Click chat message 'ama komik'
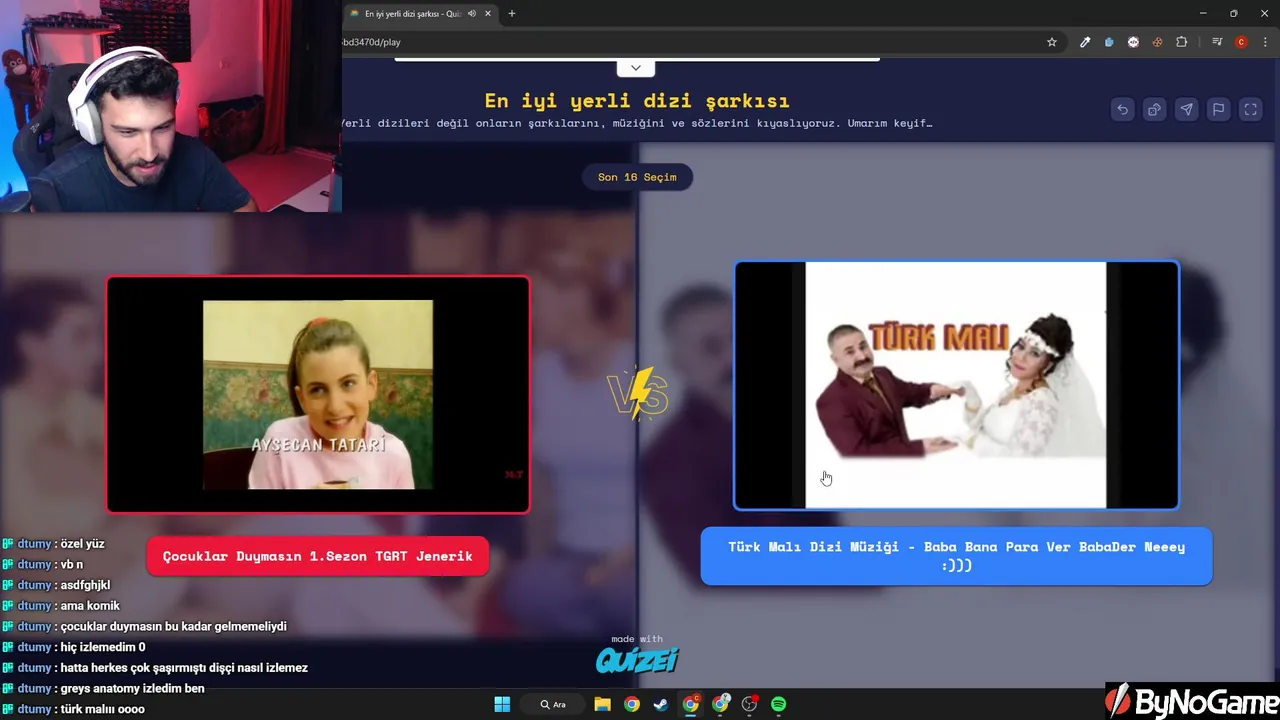Screen dimensions: 1280x720 (x=89, y=606)
